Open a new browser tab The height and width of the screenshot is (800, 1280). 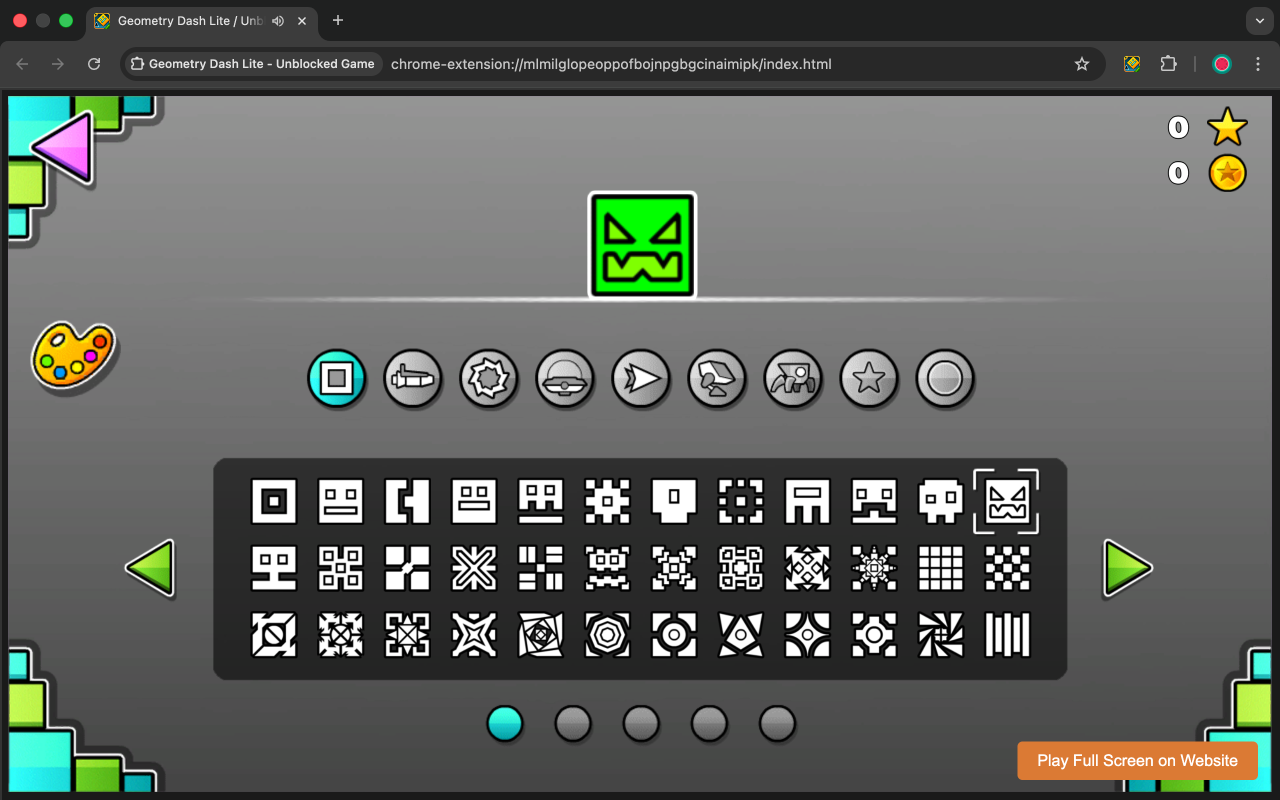tap(338, 20)
